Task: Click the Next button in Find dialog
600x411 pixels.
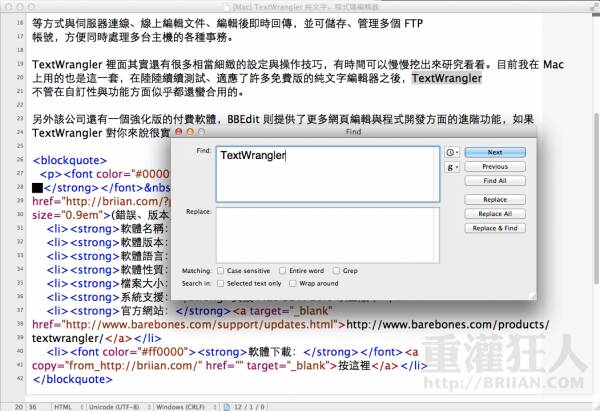Action: point(495,152)
